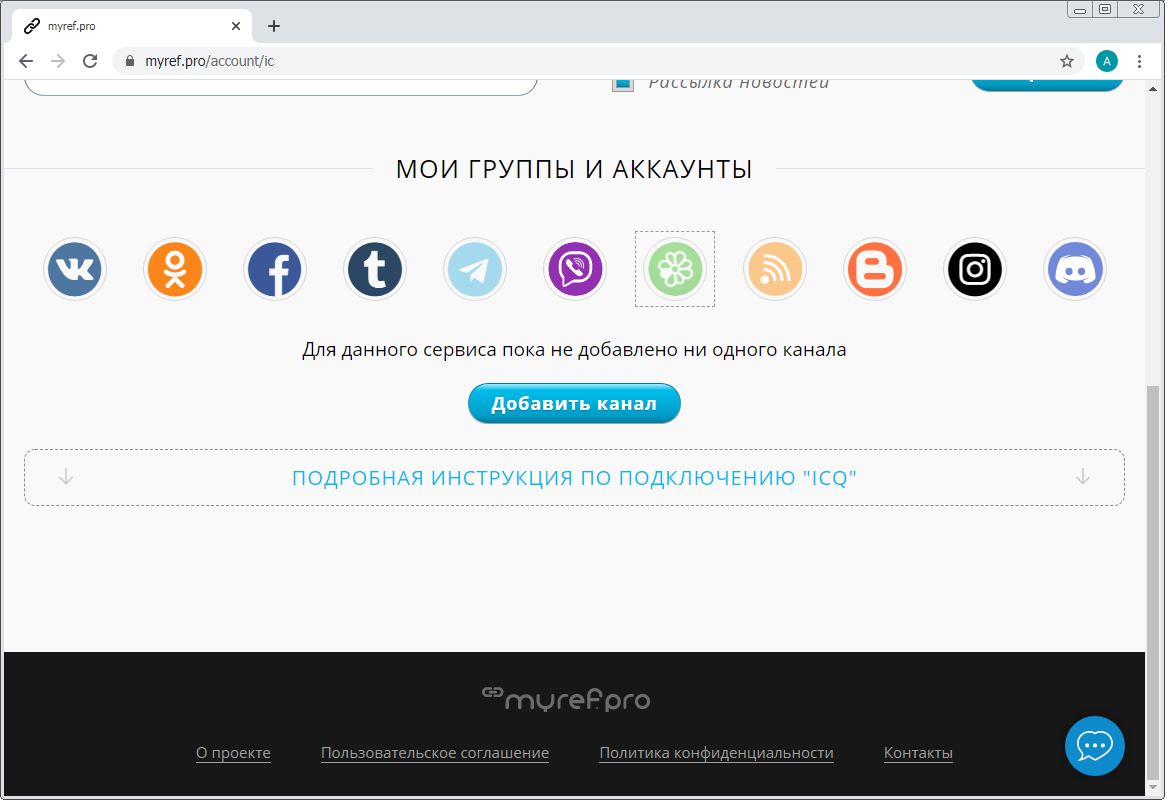
Task: Expand the ICQ connection instruction panel
Action: pyautogui.click(x=575, y=477)
